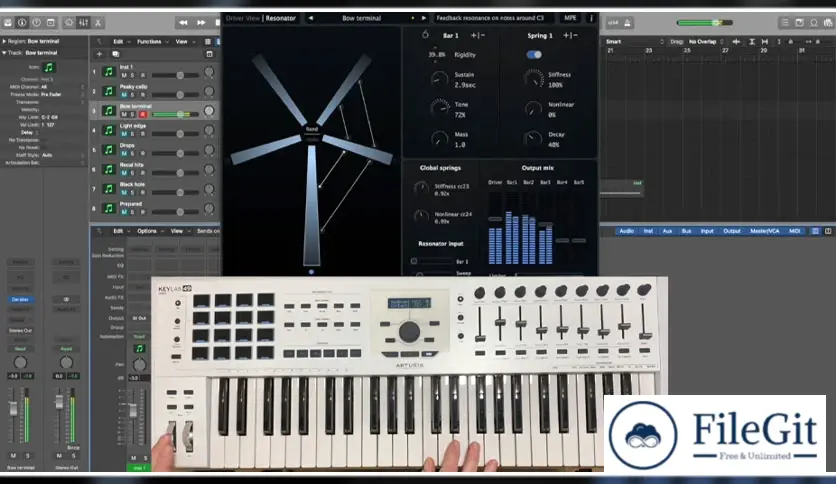This screenshot has width=836, height=484.
Task: Go to previous plugin preset arrow
Action: click(311, 18)
